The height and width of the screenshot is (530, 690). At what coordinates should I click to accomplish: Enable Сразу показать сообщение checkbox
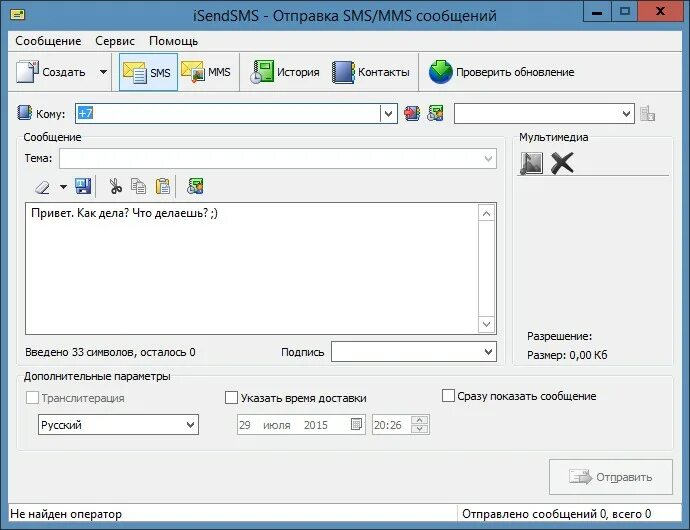pos(448,395)
